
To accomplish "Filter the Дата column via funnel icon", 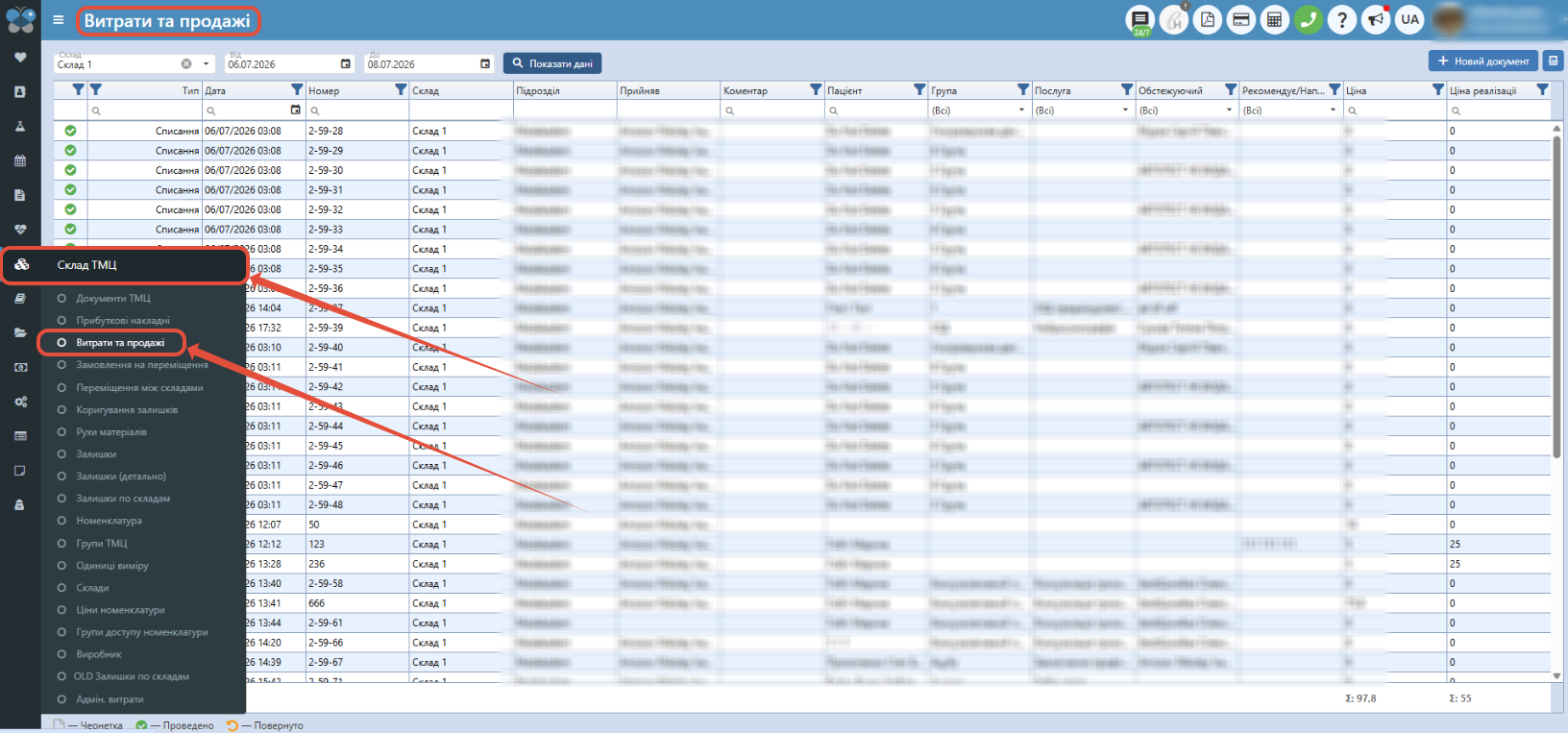I will 297,89.
